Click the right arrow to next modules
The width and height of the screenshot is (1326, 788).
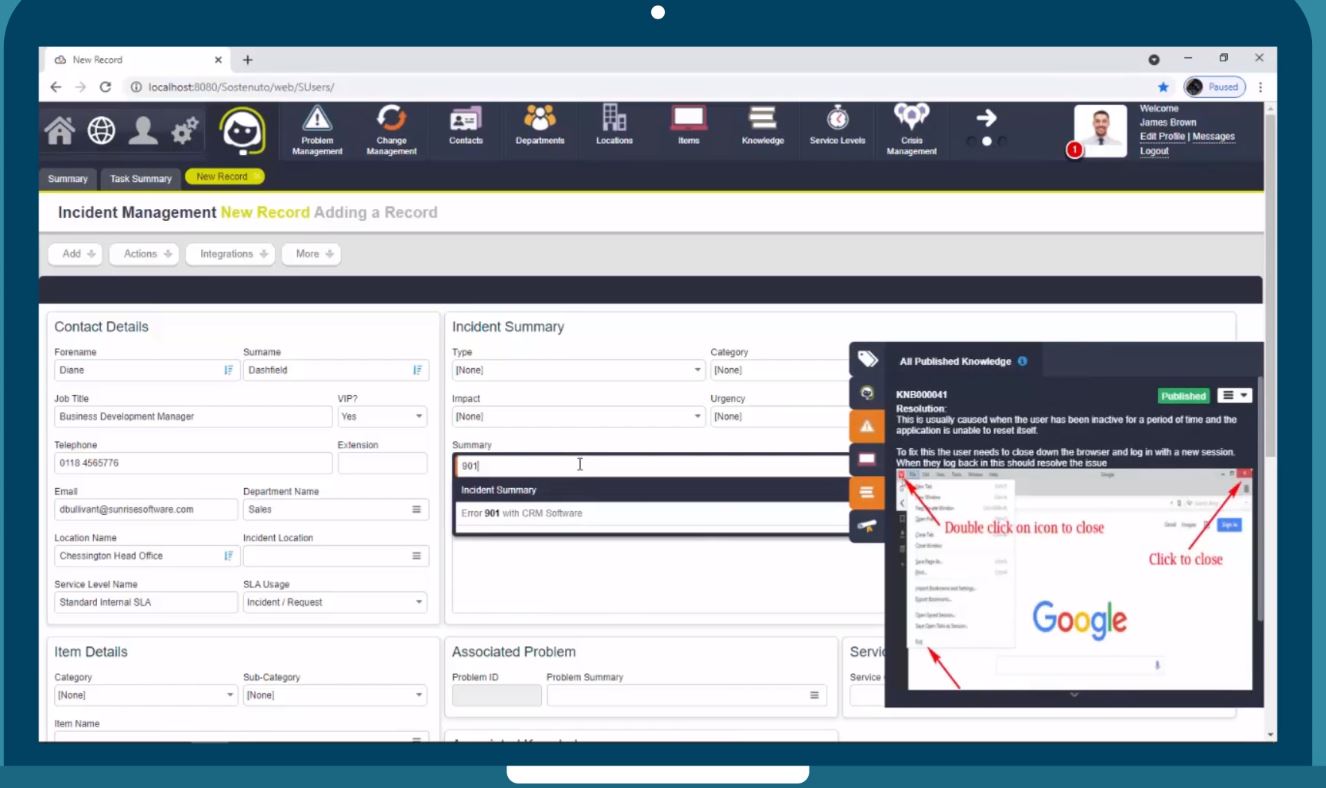coord(985,119)
